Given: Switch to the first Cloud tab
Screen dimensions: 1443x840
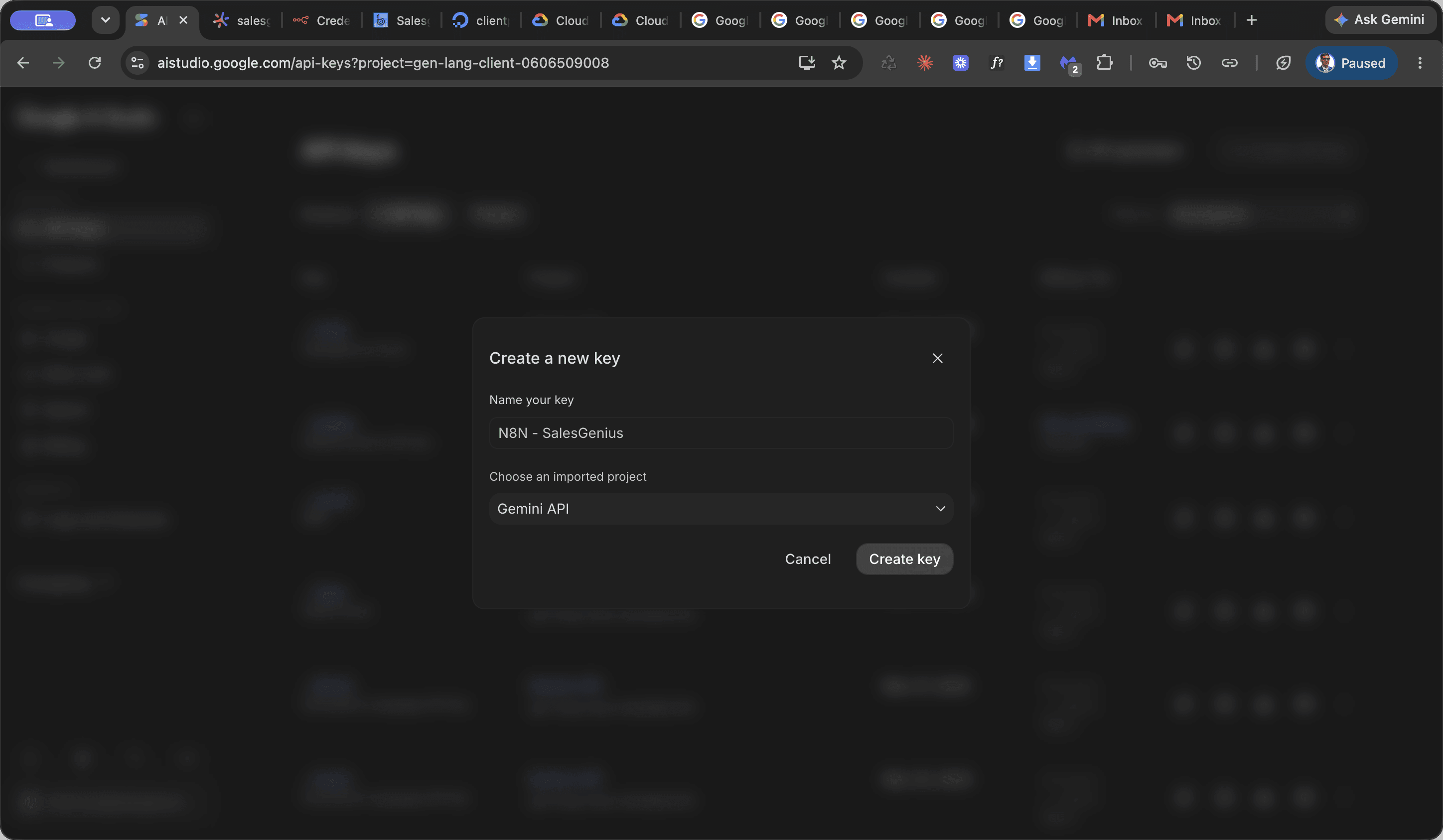Looking at the screenshot, I should [x=561, y=20].
